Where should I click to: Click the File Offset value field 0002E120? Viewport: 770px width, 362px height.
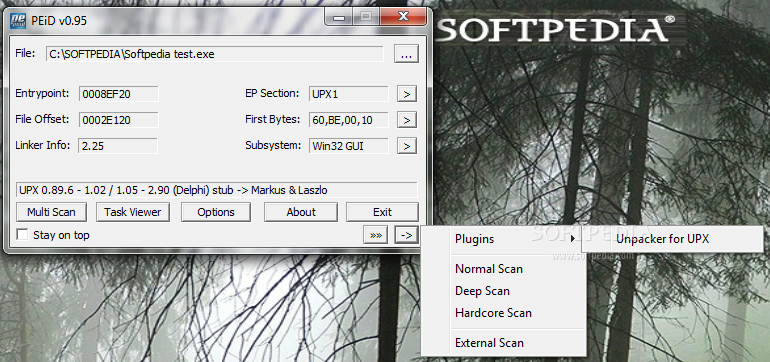(118, 119)
